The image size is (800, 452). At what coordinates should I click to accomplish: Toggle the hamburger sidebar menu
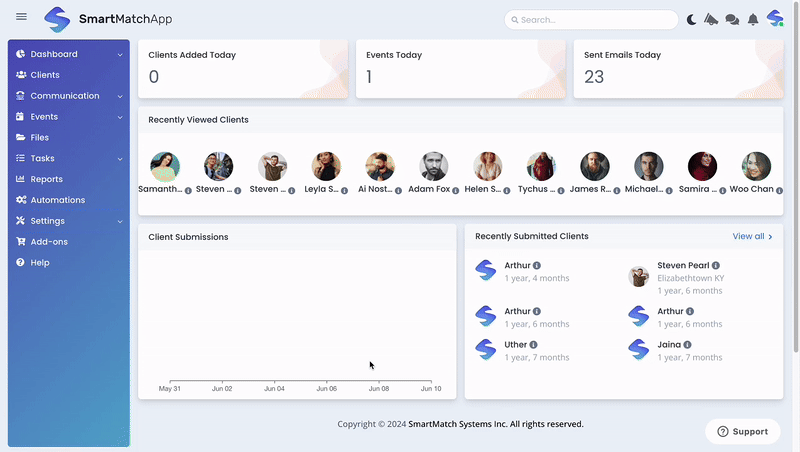22,17
